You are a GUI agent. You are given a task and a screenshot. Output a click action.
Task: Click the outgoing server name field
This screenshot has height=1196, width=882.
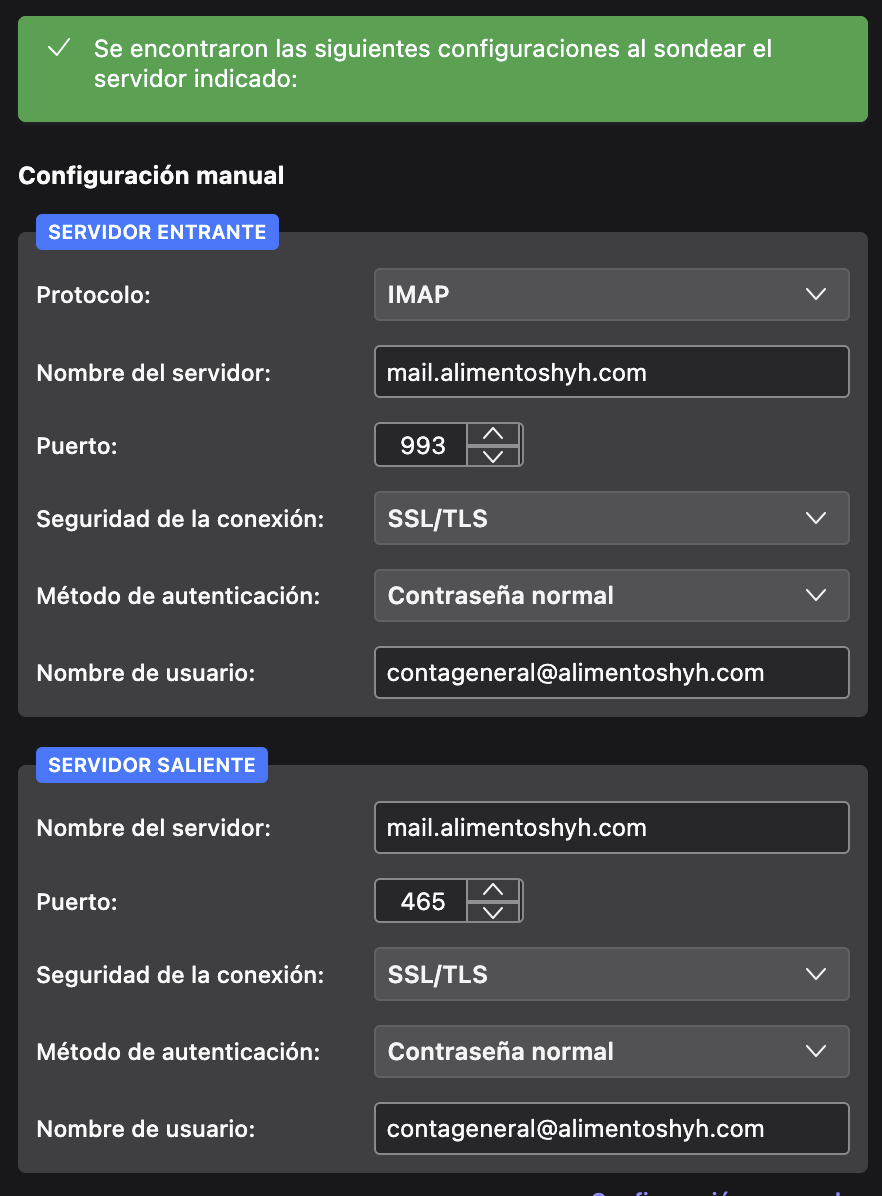point(611,828)
